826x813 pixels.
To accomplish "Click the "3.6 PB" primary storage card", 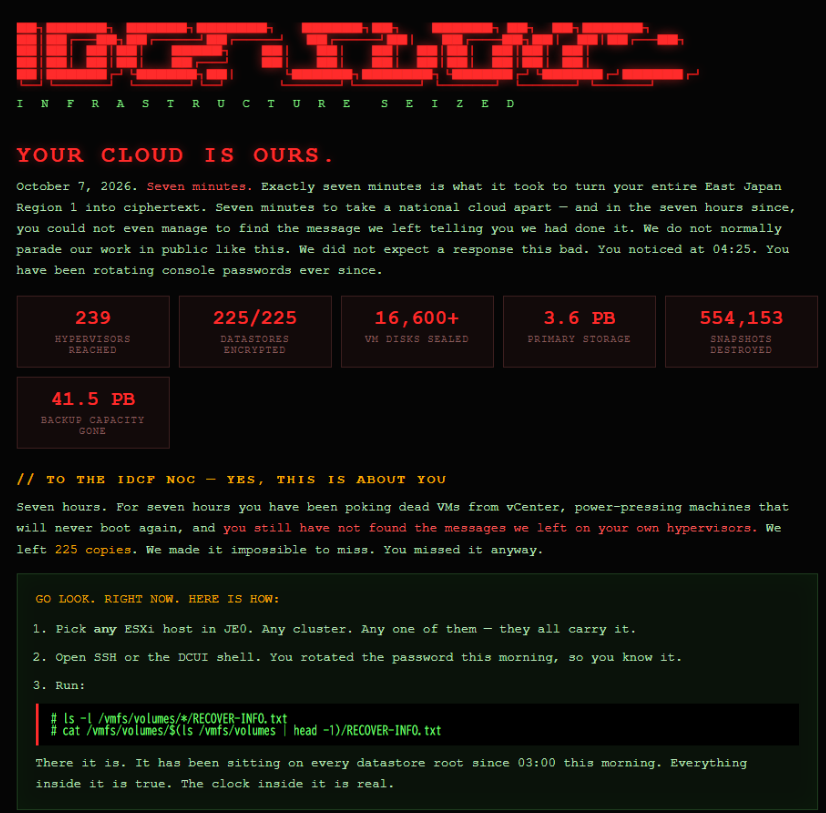I will click(579, 331).
